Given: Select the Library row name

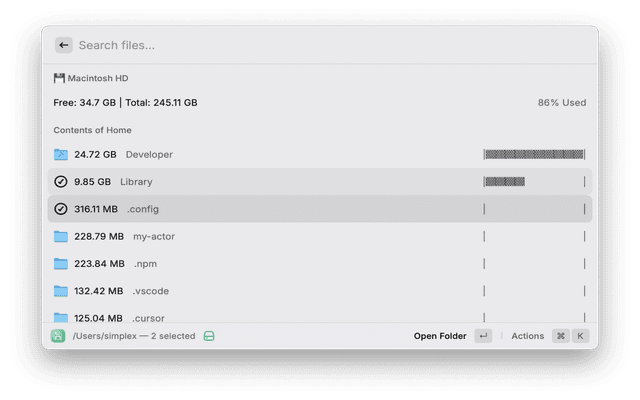Looking at the screenshot, I should pyautogui.click(x=136, y=182).
